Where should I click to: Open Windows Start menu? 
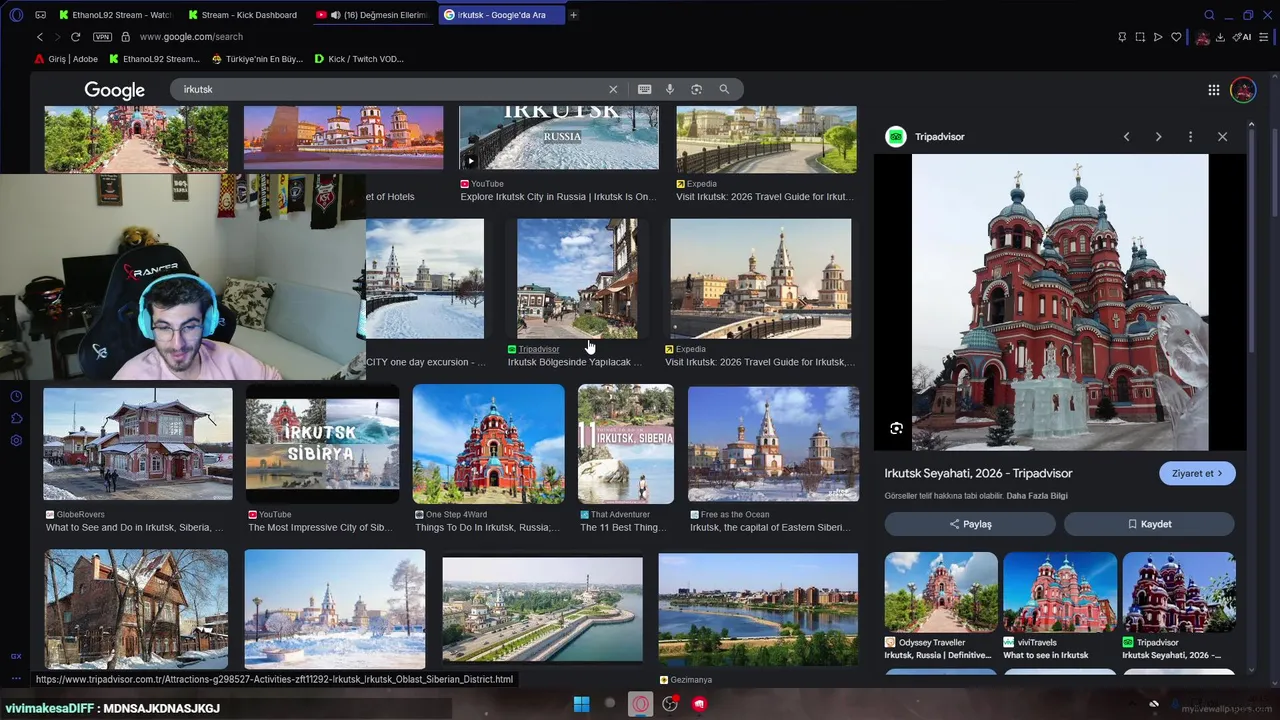point(581,704)
